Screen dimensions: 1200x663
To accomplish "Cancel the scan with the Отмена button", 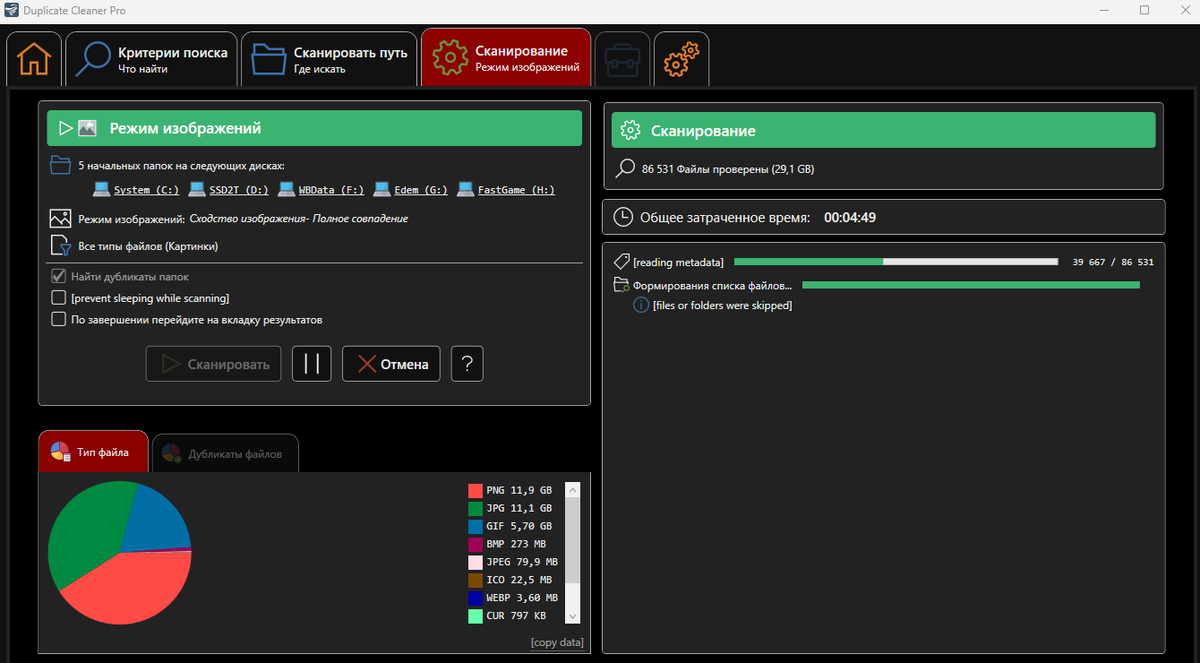I will pyautogui.click(x=391, y=363).
